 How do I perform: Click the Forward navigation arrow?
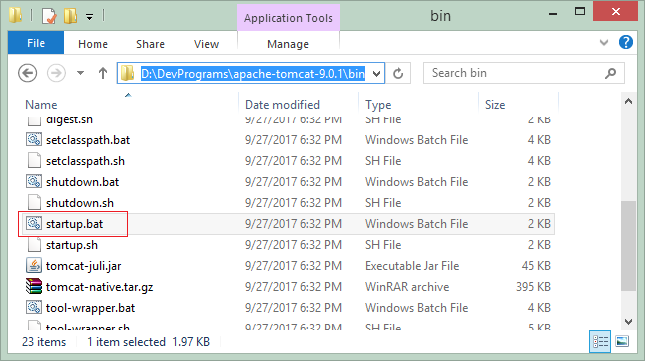click(56, 74)
